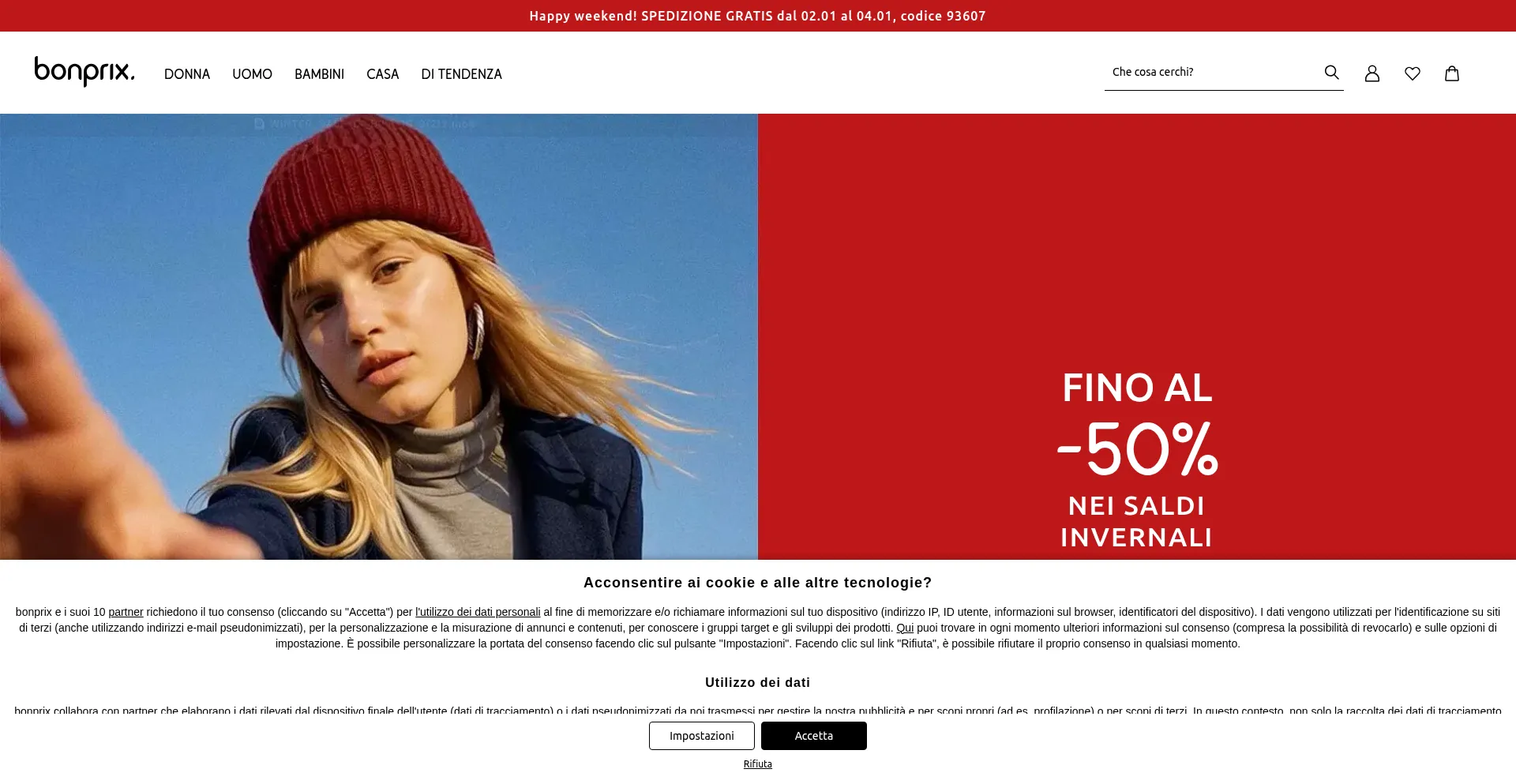The height and width of the screenshot is (784, 1516).
Task: Follow the 'Qui' link in cookie notice
Action: 905,628
